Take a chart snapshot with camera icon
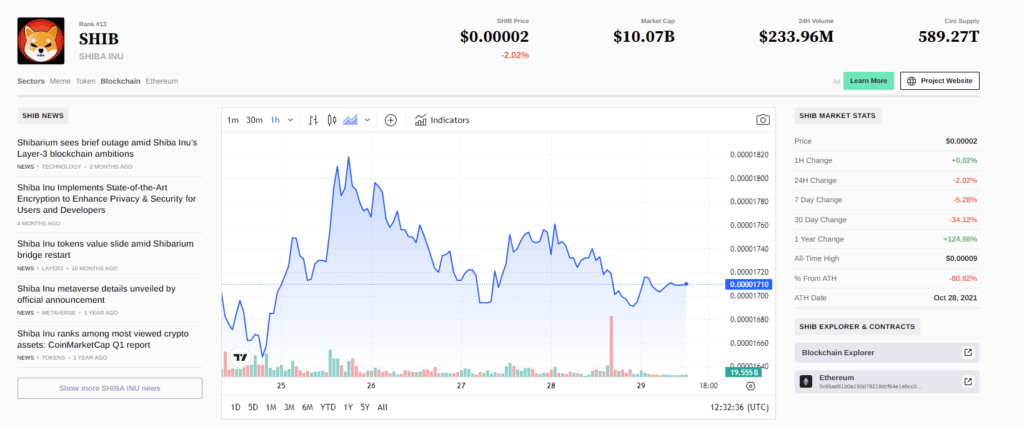The width and height of the screenshot is (1024, 427). [762, 120]
